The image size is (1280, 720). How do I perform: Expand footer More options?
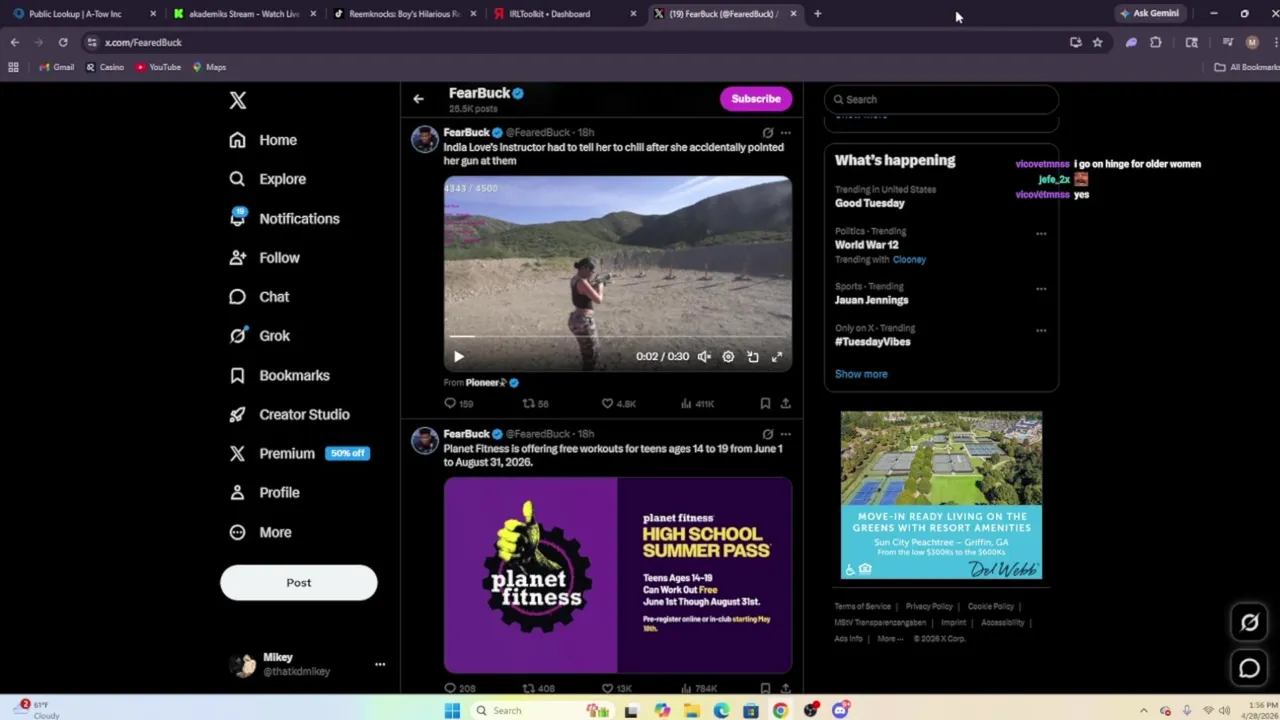[890, 638]
